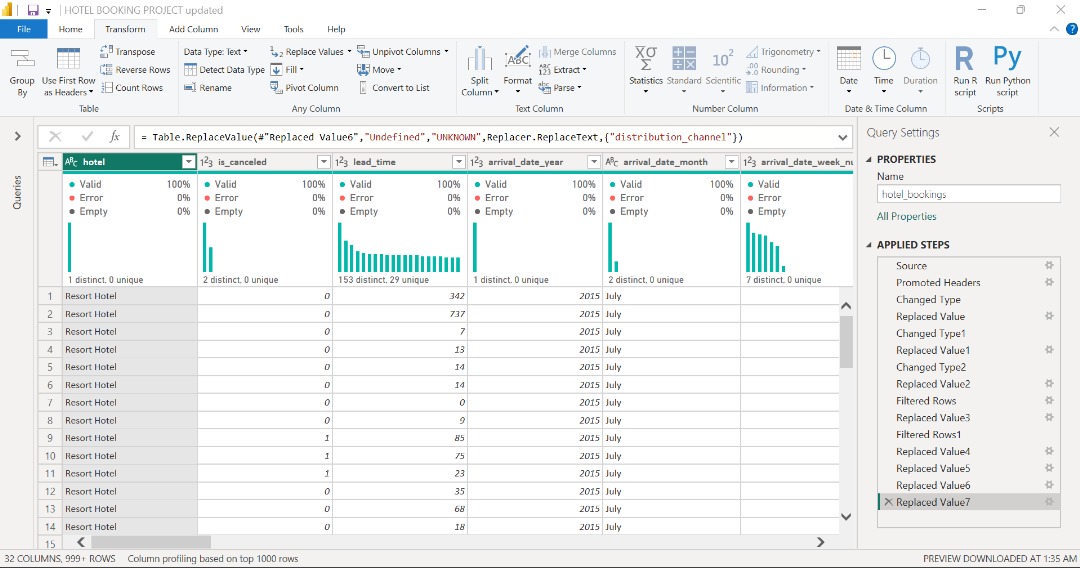Click the table menu icon in grid corner
This screenshot has width=1080, height=568.
coord(50,162)
